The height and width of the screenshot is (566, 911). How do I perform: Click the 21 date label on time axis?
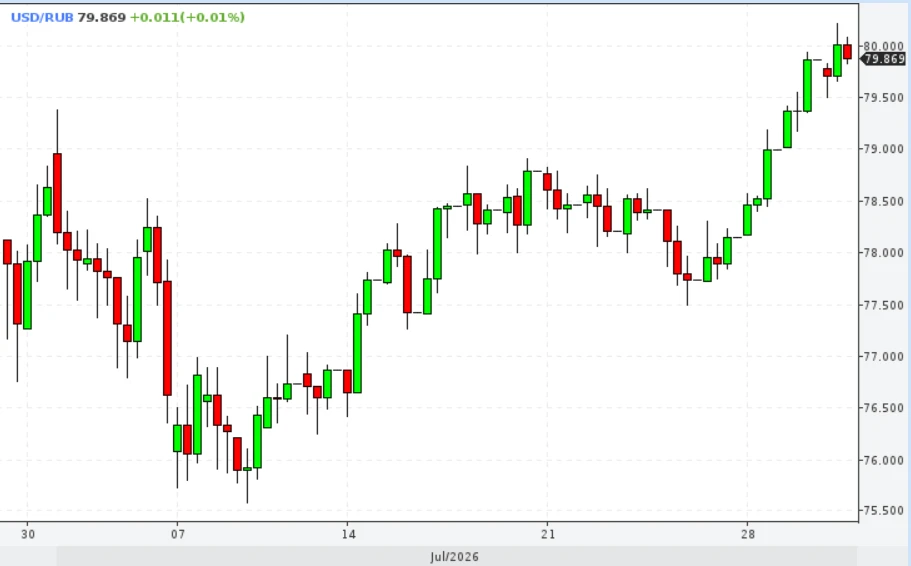(x=547, y=534)
